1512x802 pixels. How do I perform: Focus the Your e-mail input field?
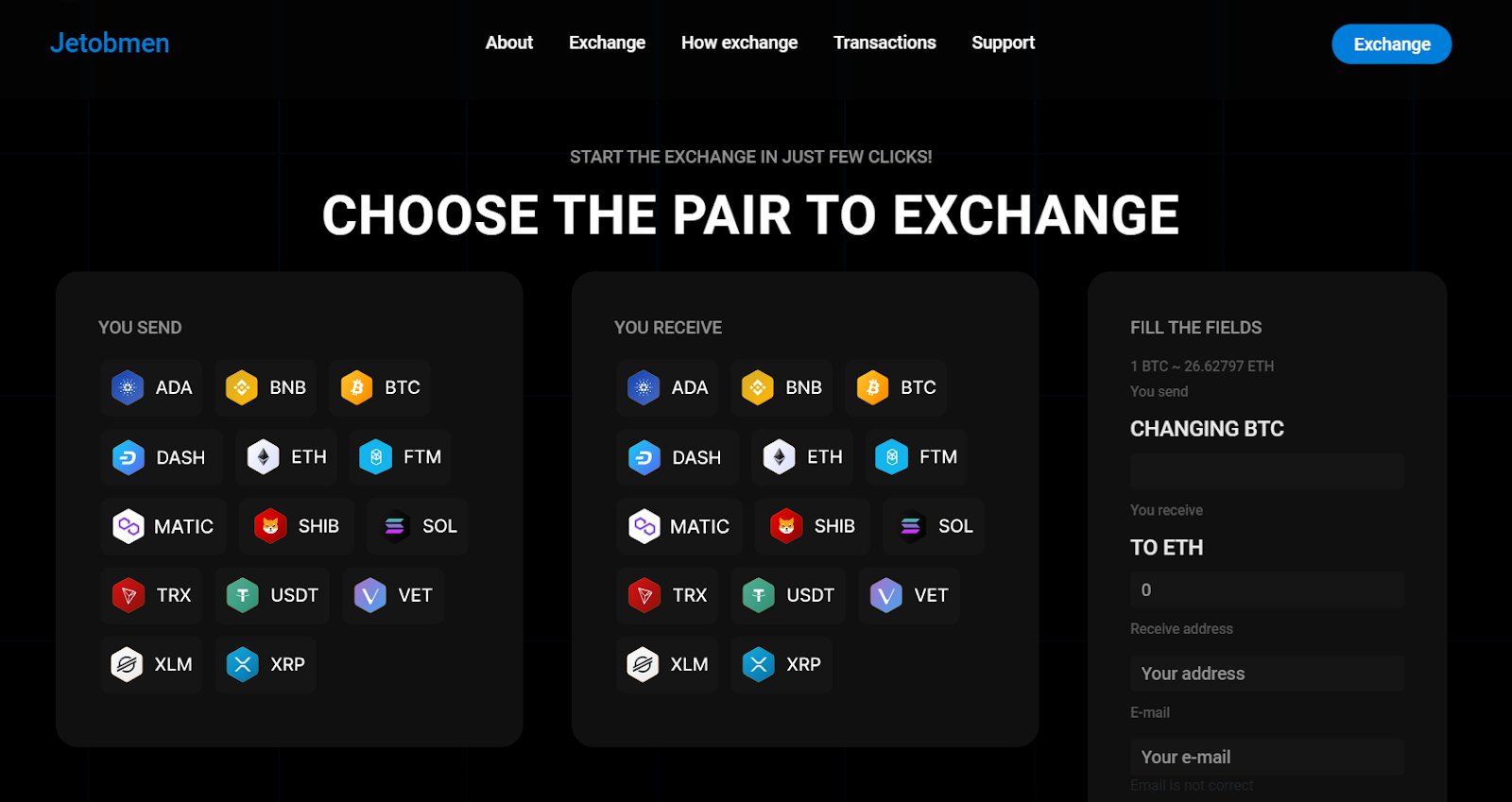point(1266,757)
